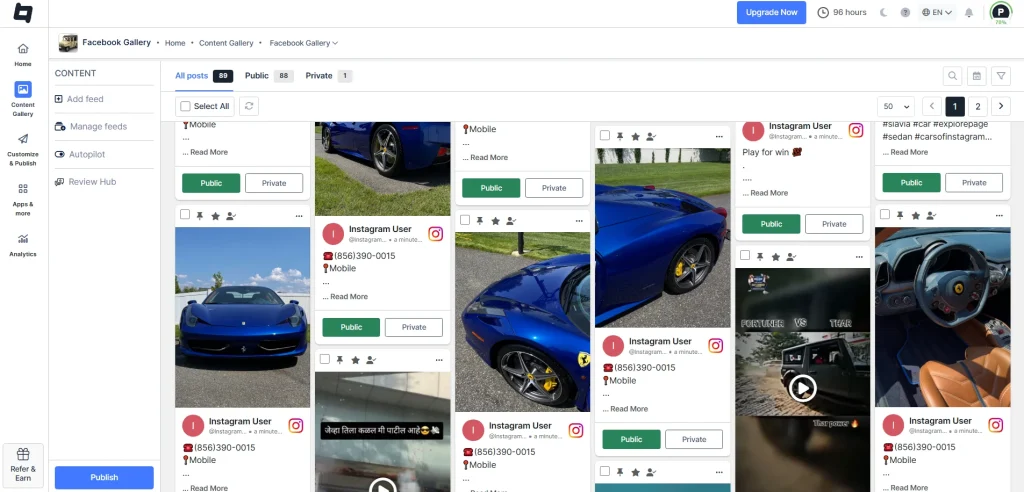Play the Fortuner vs Thar video

[x=803, y=389]
